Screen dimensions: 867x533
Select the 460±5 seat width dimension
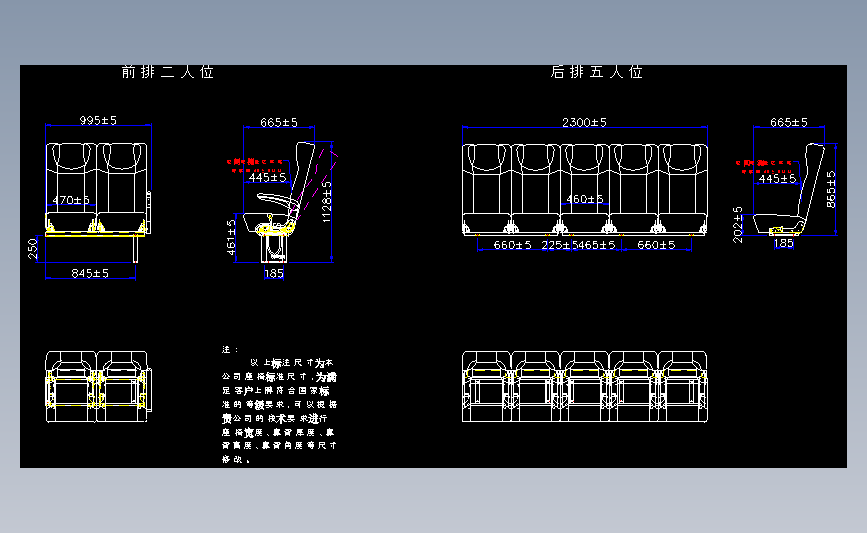[585, 198]
